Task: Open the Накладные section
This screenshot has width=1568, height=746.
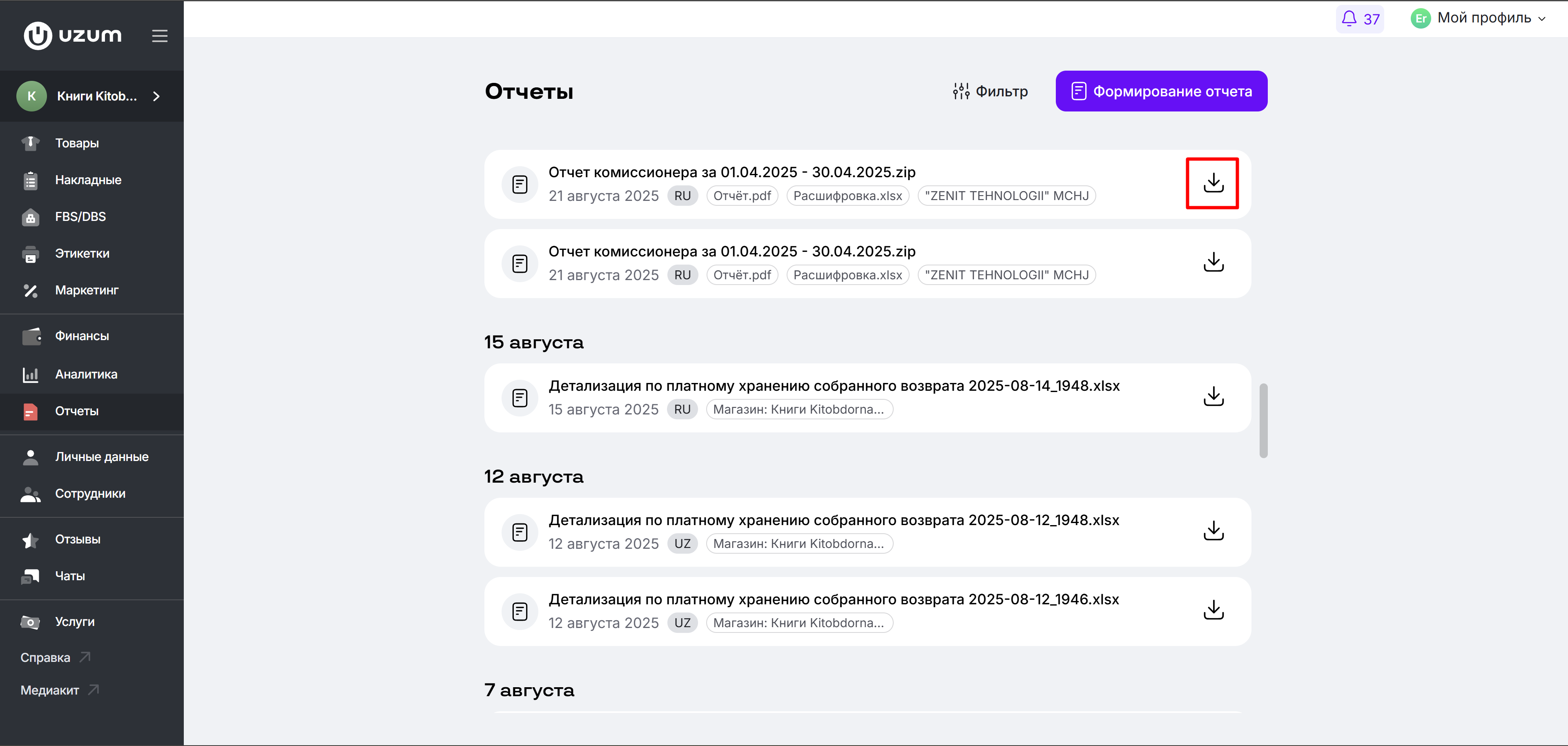Action: tap(92, 180)
